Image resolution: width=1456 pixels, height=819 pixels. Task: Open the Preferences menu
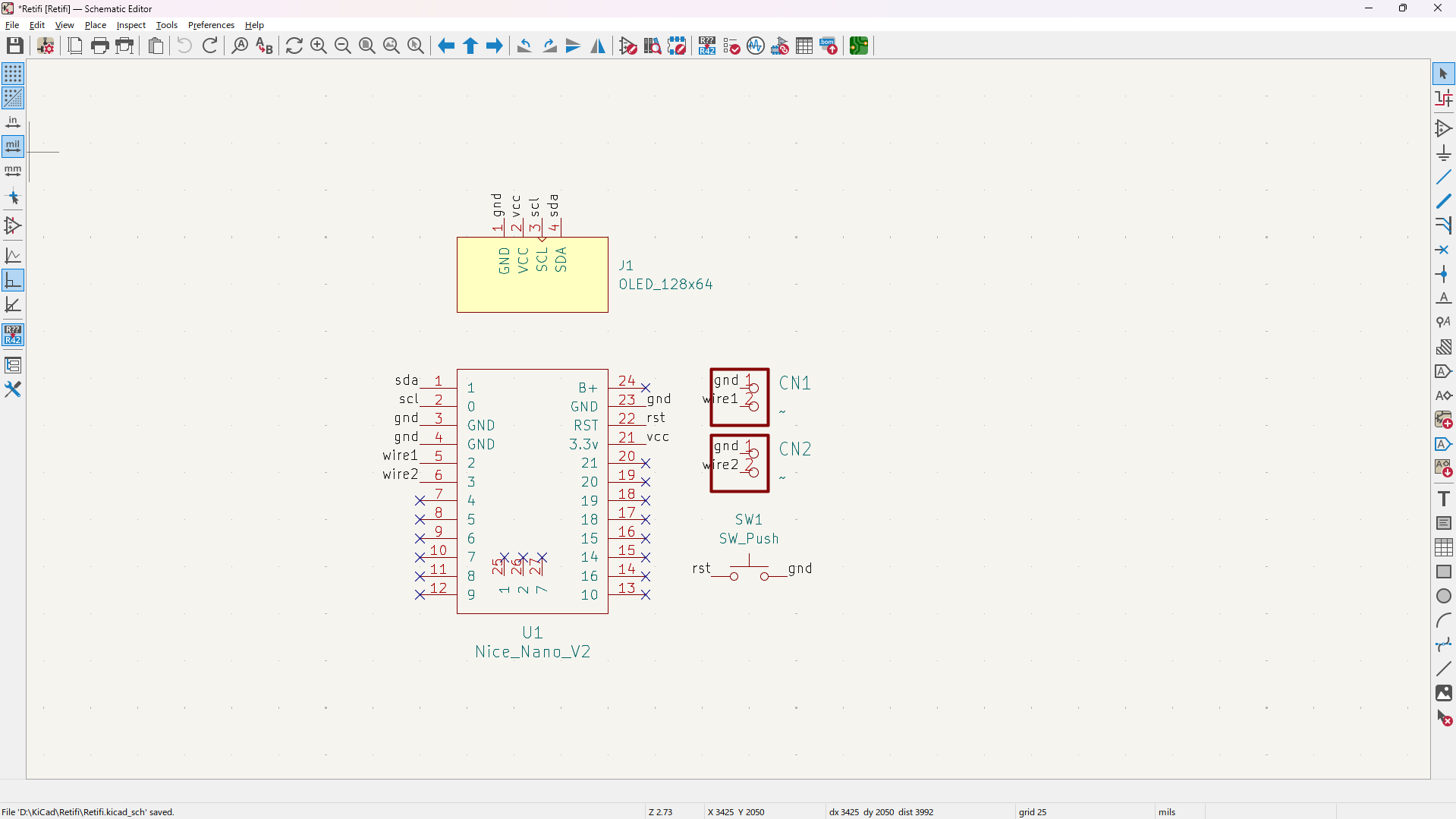coord(211,25)
